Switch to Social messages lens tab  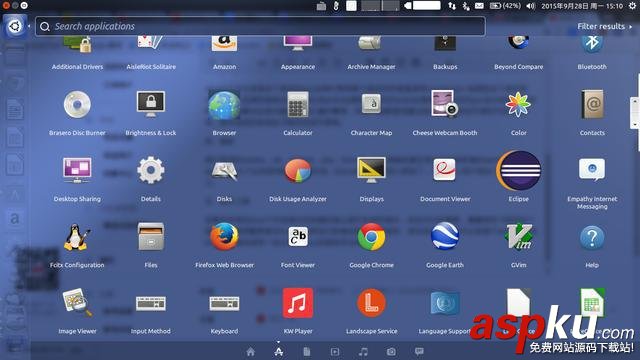tap(419, 351)
